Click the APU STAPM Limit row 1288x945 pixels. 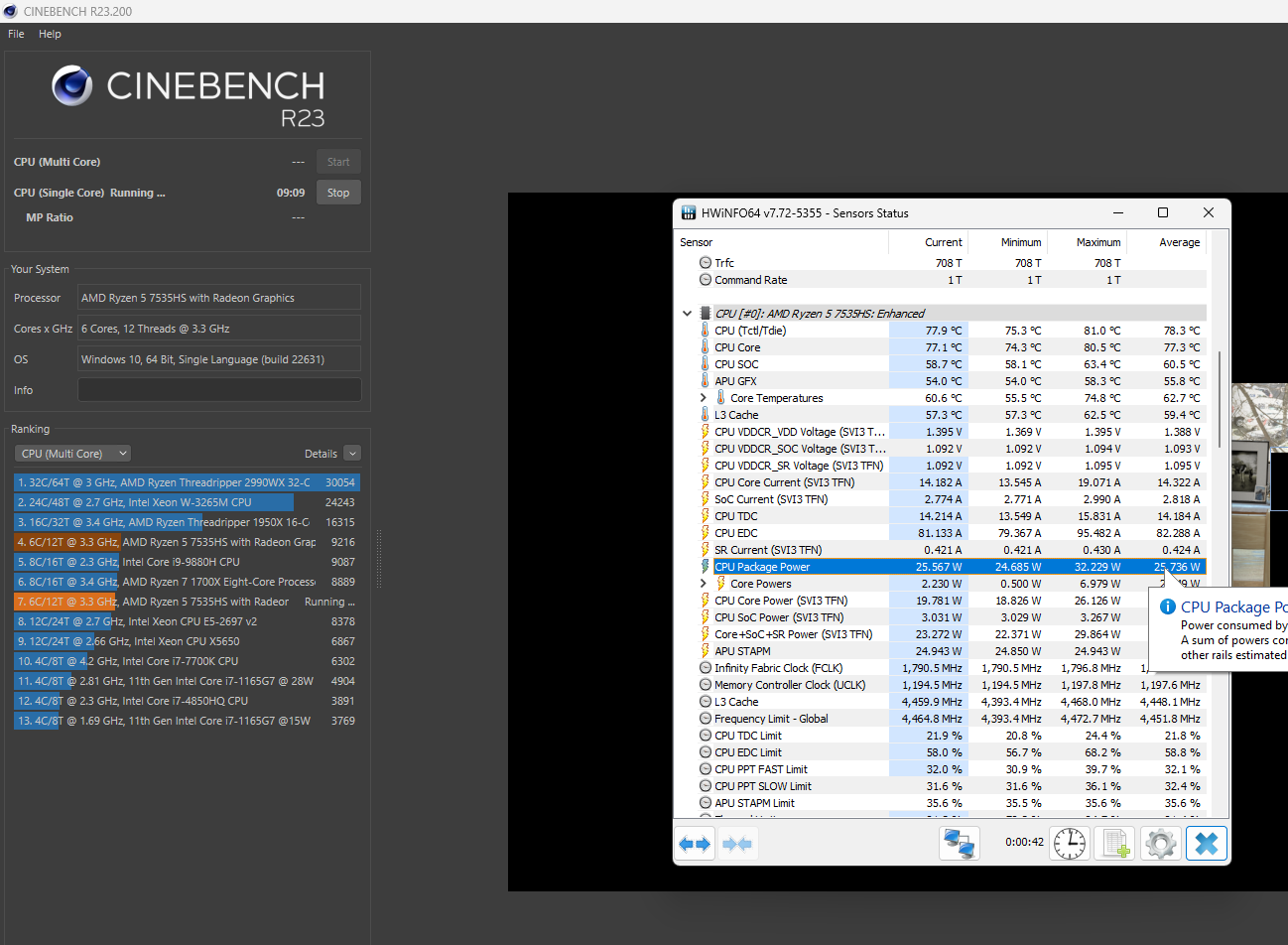pos(940,803)
